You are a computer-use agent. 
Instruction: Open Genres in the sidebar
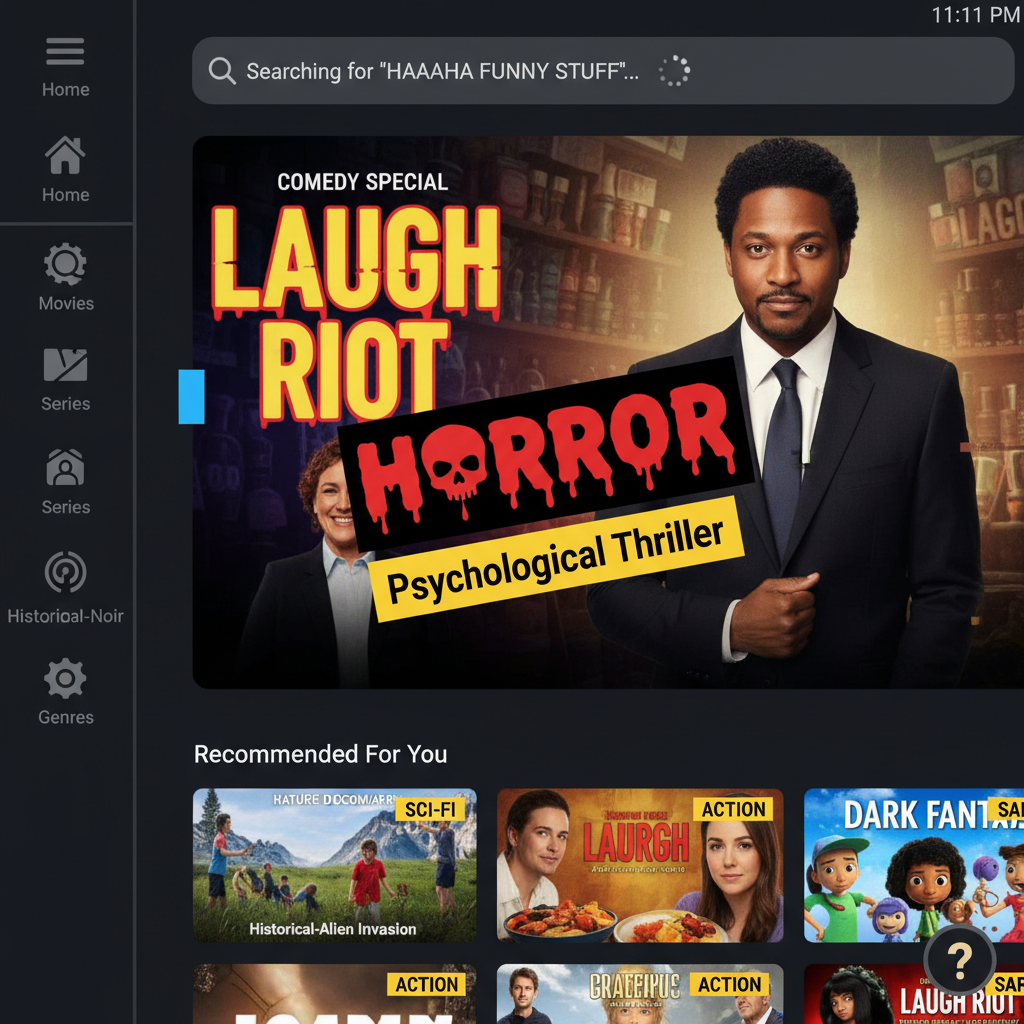[x=65, y=679]
